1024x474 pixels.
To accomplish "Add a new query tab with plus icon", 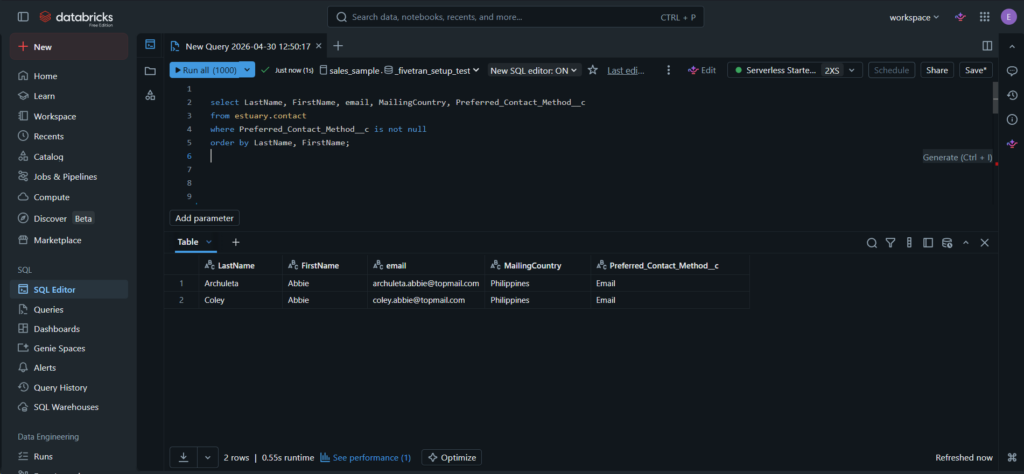I will click(x=338, y=46).
